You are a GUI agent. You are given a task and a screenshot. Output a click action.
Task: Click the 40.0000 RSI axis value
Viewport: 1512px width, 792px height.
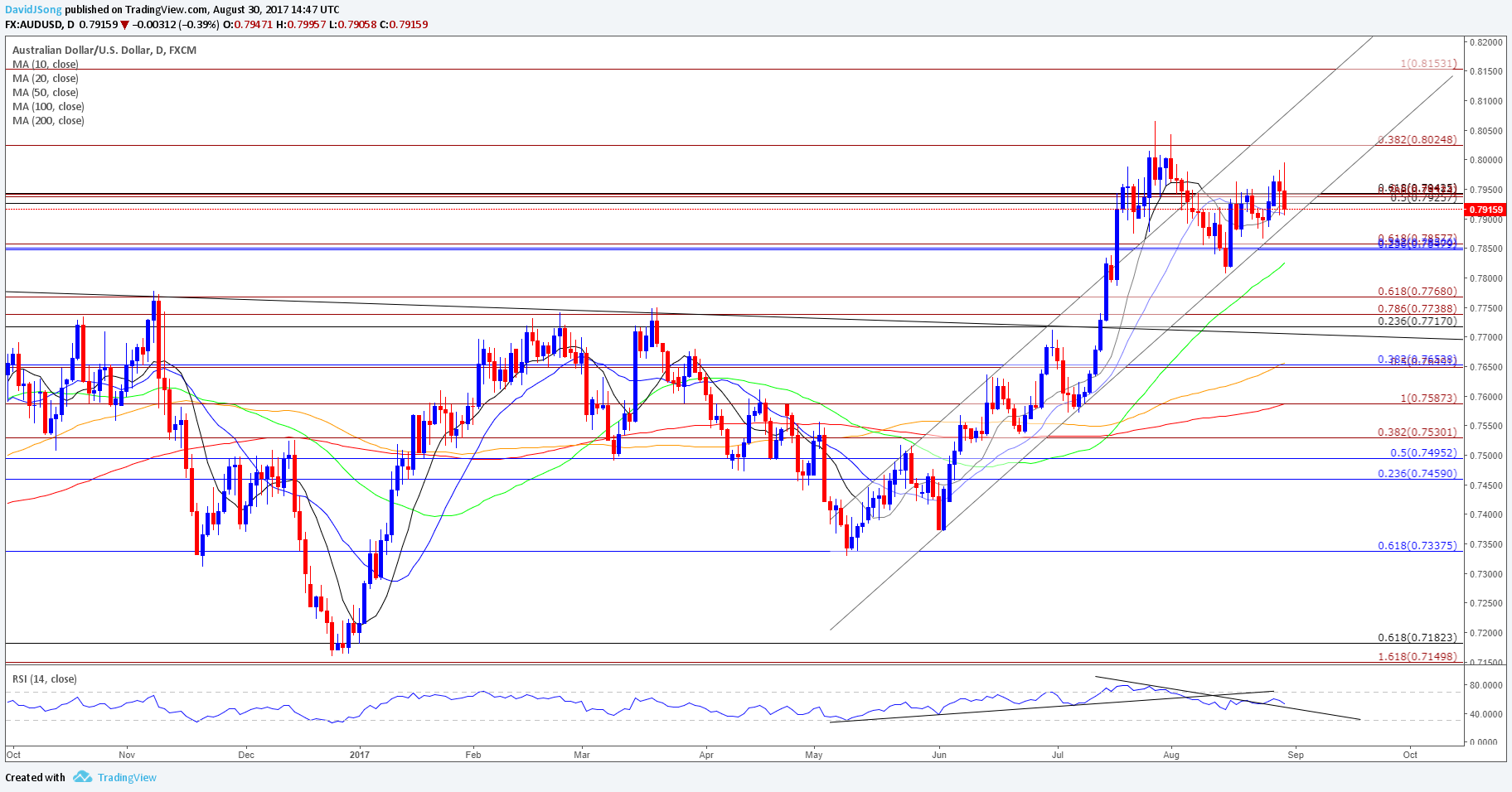pos(1487,714)
